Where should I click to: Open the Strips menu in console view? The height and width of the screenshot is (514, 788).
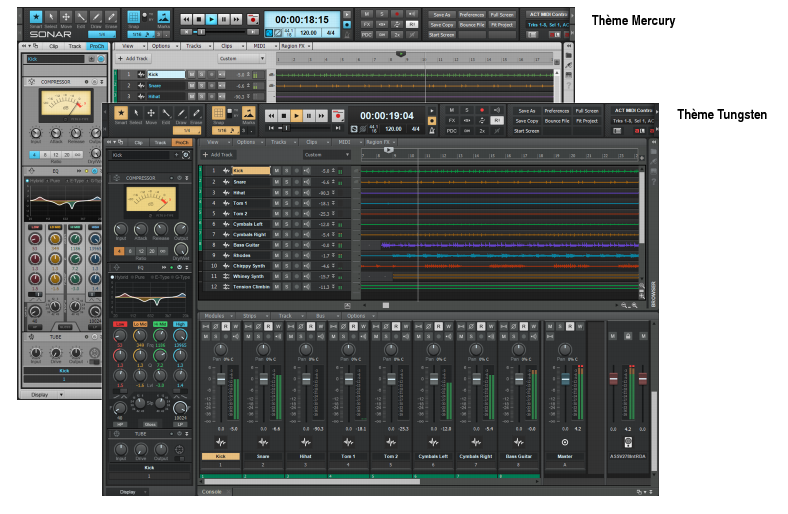click(249, 316)
